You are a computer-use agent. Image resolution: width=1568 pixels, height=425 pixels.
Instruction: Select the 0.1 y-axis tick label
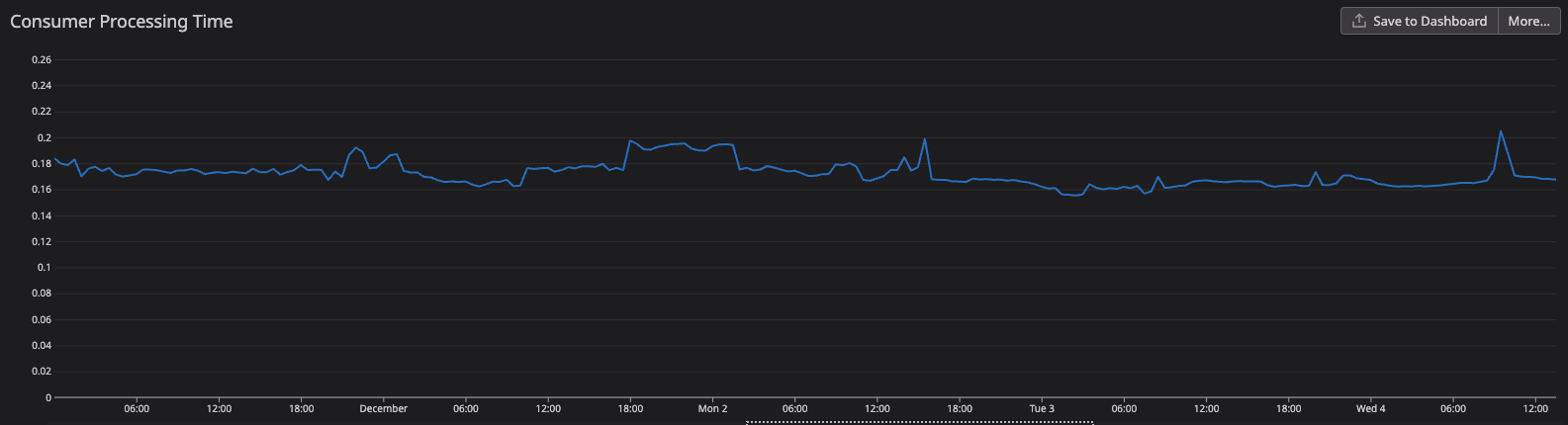(45, 268)
